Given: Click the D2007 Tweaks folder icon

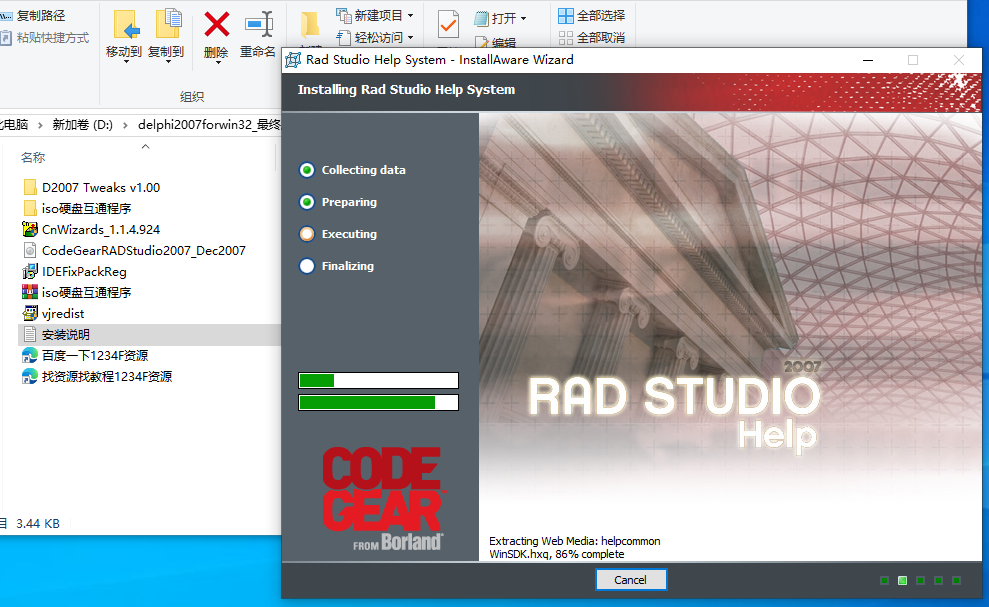Looking at the screenshot, I should click(30, 187).
